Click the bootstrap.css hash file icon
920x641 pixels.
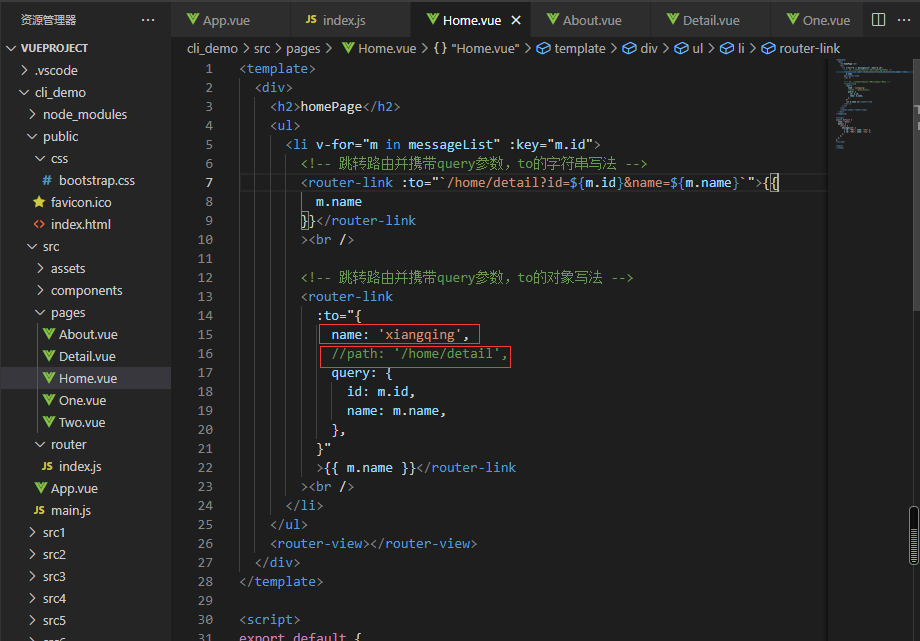tap(47, 181)
